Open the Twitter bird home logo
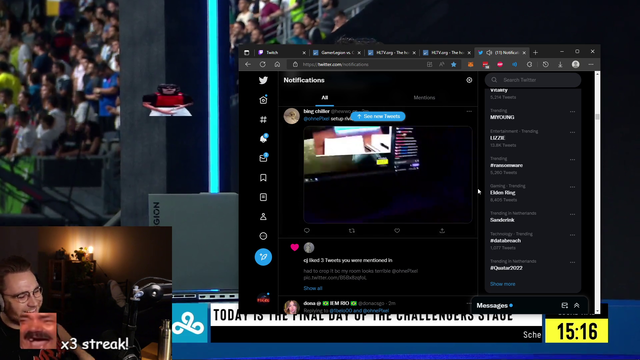 (x=263, y=80)
